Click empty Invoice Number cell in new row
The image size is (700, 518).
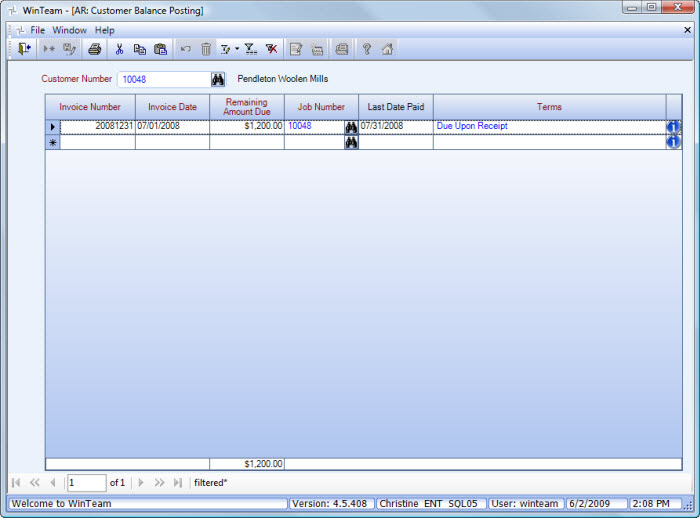[x=97, y=142]
